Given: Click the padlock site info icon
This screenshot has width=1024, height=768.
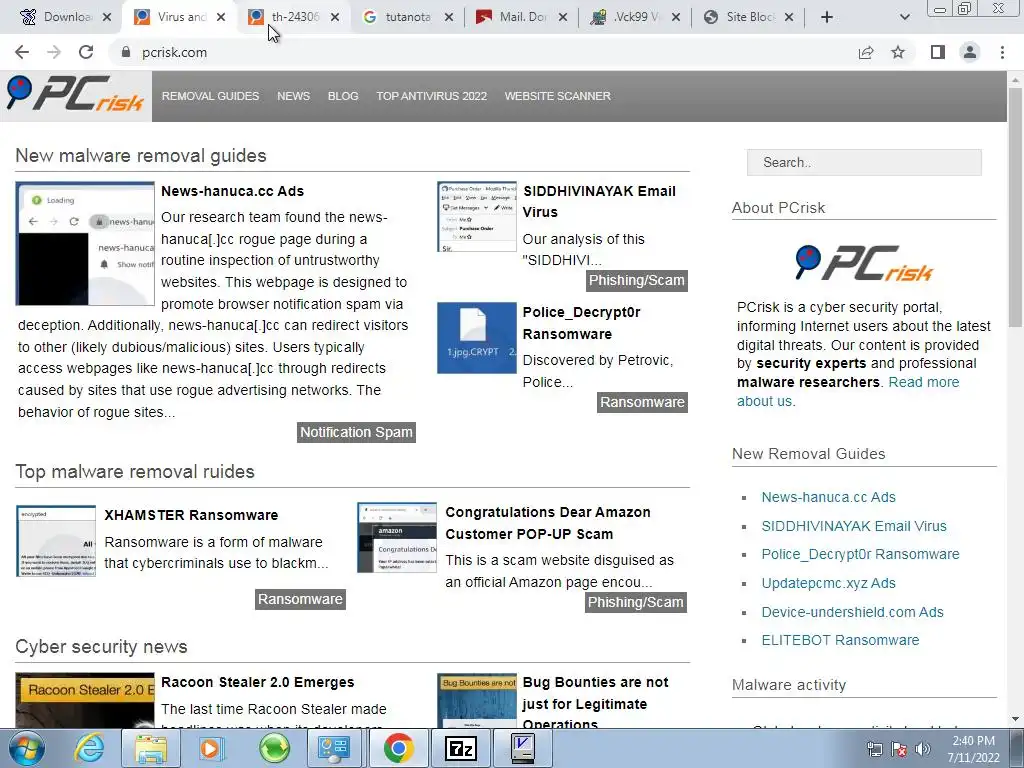Looking at the screenshot, I should point(126,52).
